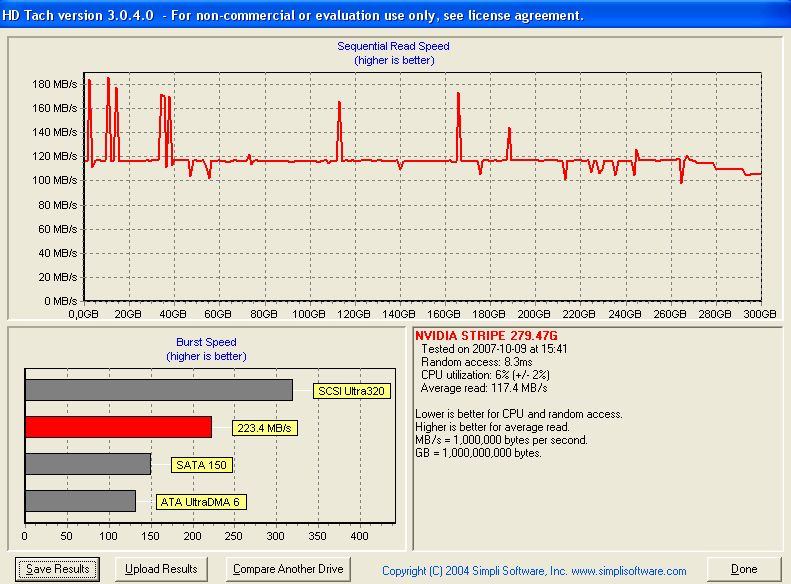Click the Random access 8.3ms text

(476, 362)
